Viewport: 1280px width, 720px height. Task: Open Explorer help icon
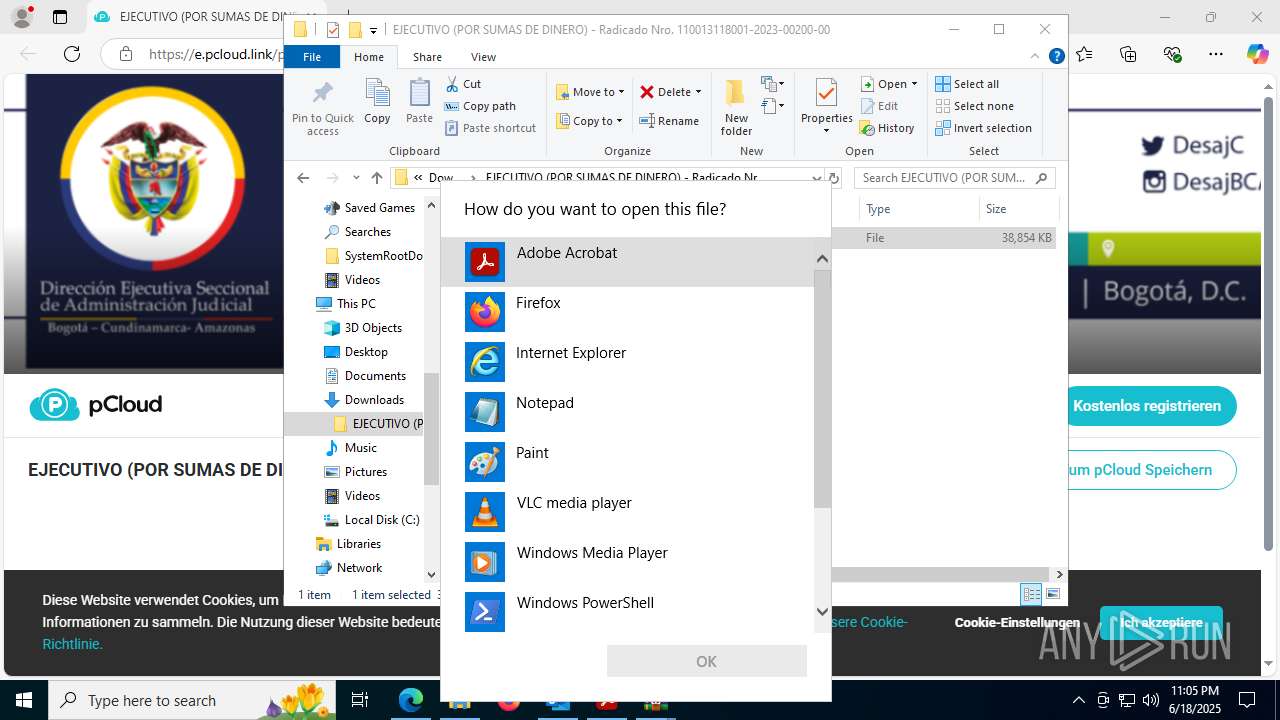[x=1056, y=57]
